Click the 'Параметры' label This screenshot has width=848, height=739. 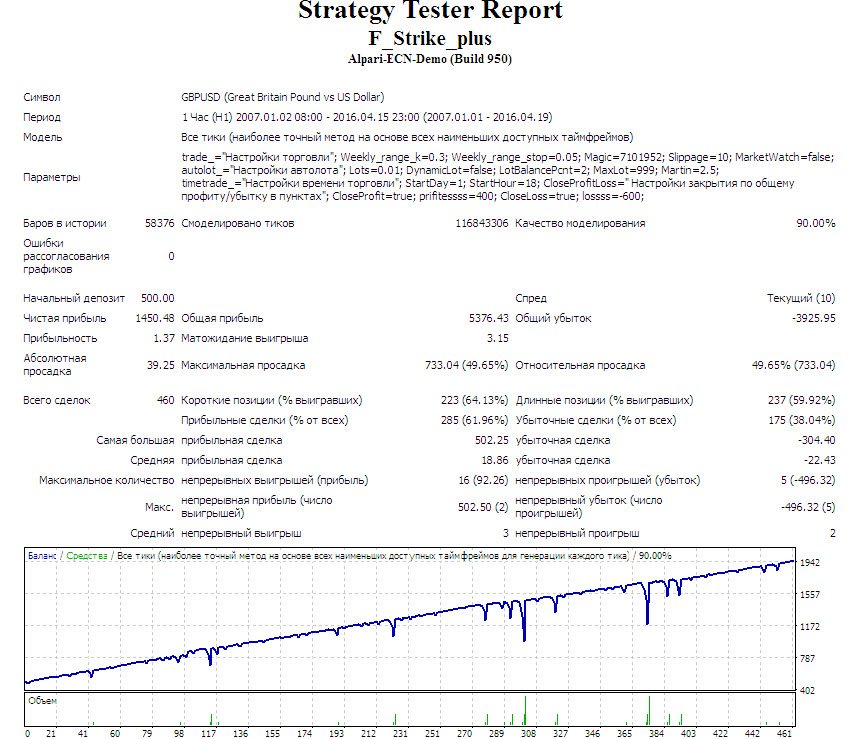tap(51, 177)
